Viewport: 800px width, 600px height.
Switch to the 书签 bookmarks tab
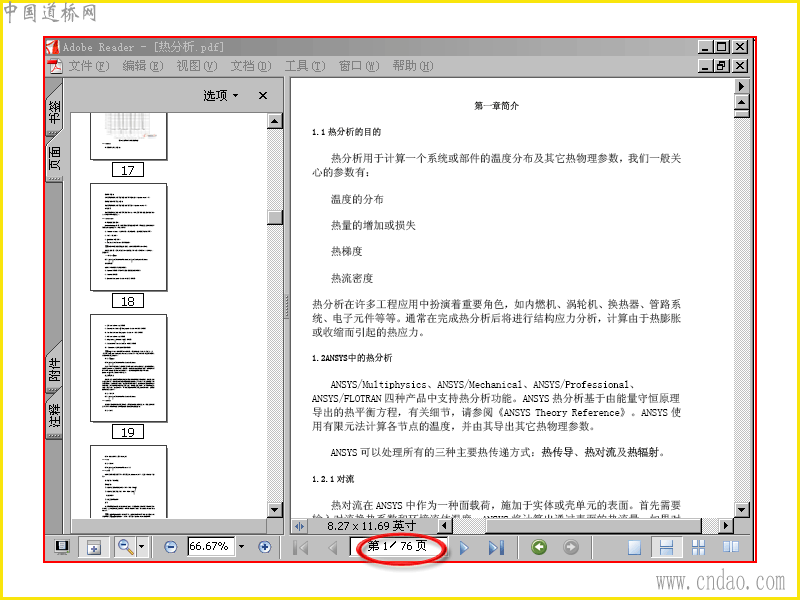pyautogui.click(x=54, y=110)
